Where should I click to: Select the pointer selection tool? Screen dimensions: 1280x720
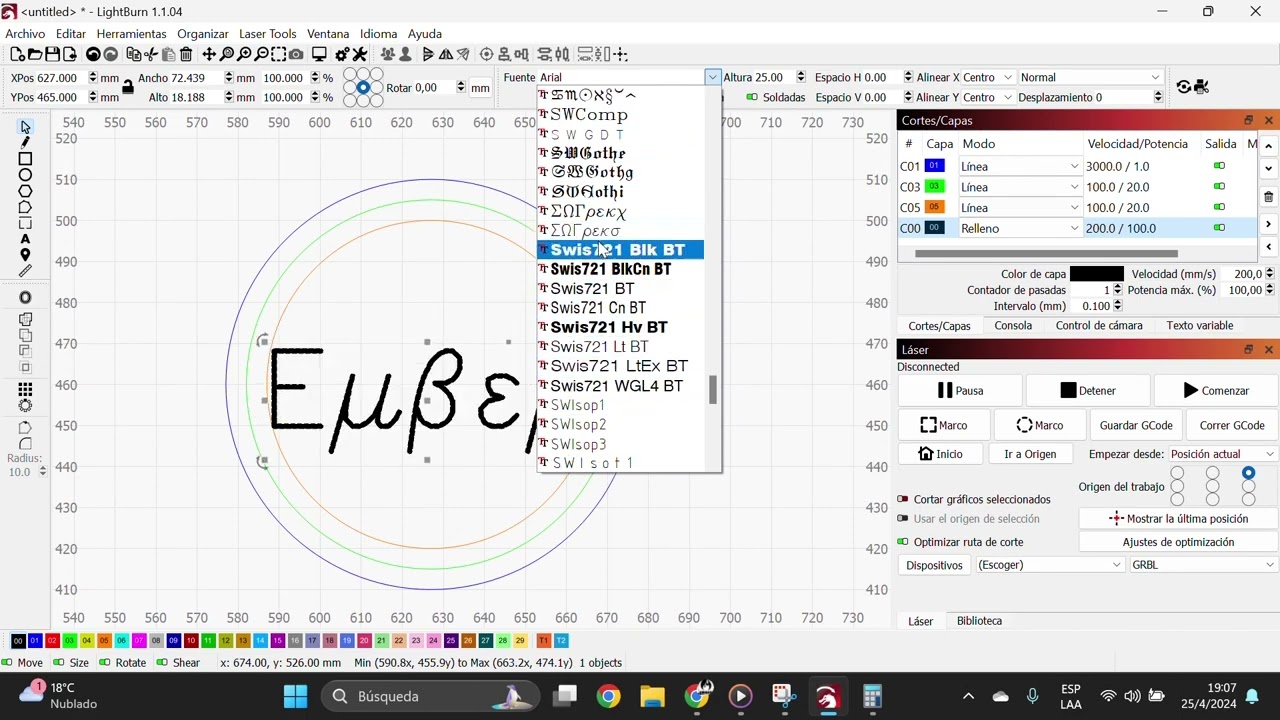[25, 127]
